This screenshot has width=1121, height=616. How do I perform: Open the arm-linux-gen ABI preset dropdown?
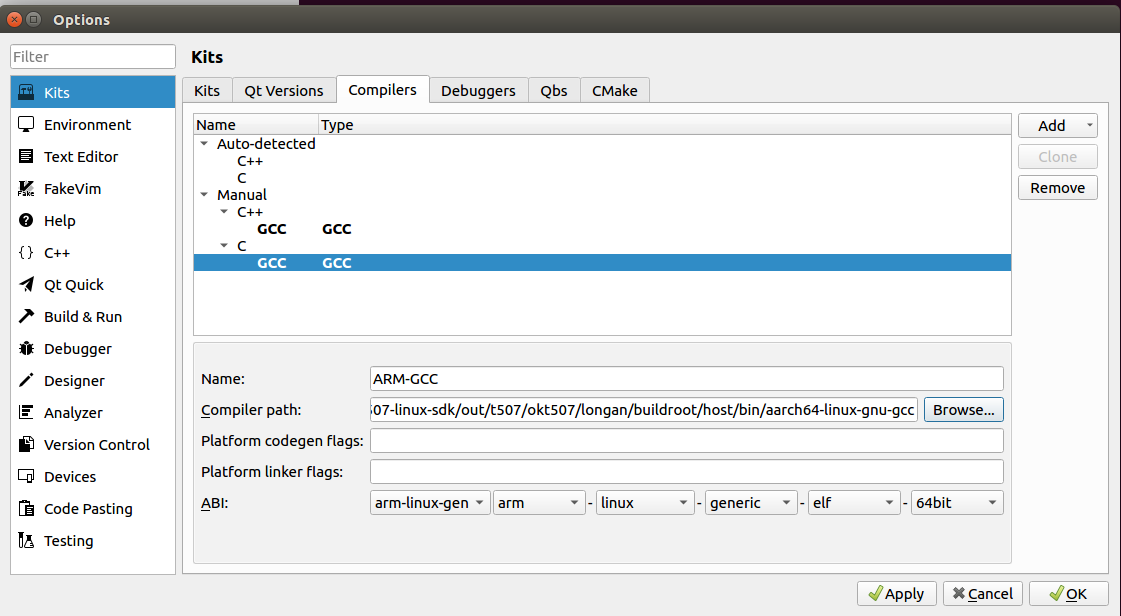[x=430, y=502]
